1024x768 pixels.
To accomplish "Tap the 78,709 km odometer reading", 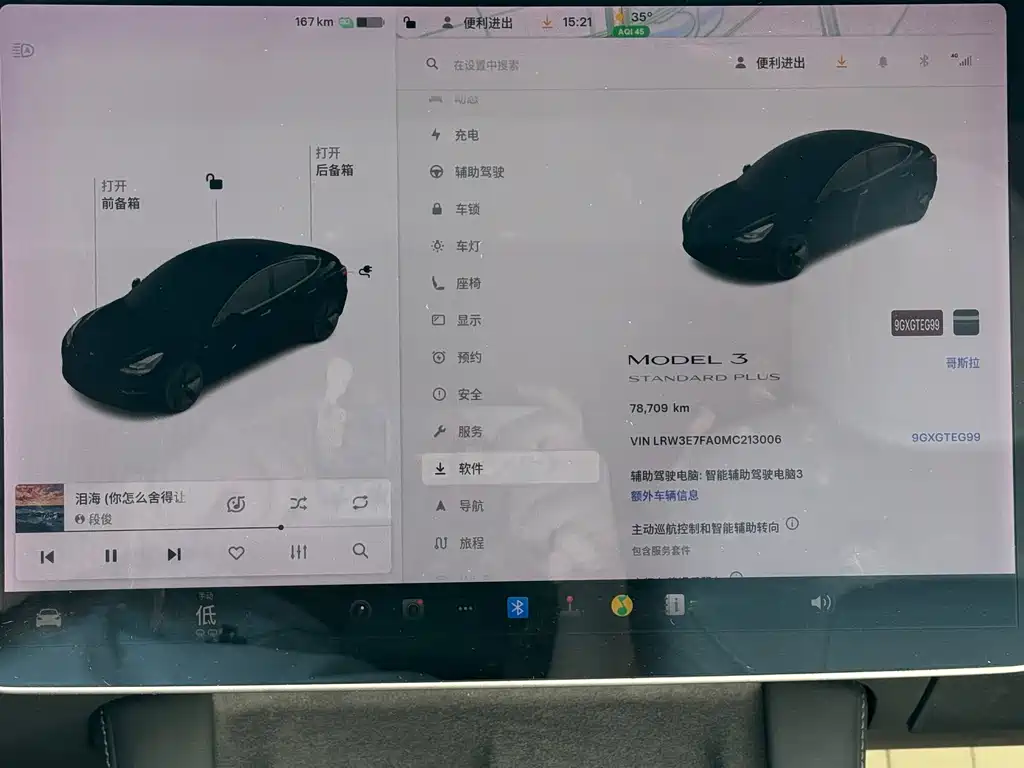I will (659, 408).
